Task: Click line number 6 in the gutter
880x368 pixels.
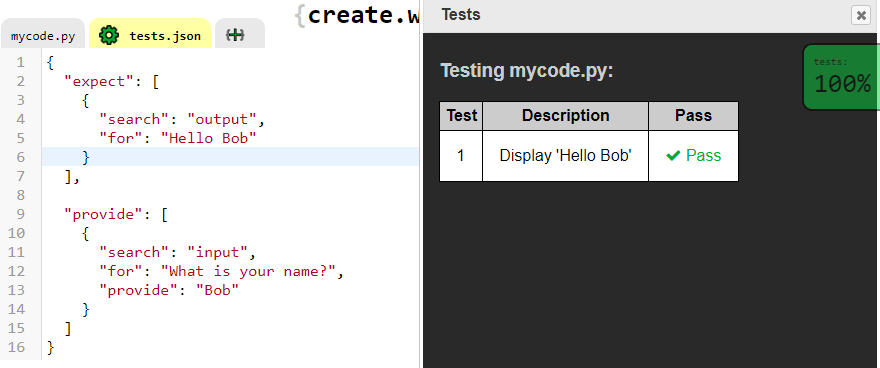Action: (20, 157)
